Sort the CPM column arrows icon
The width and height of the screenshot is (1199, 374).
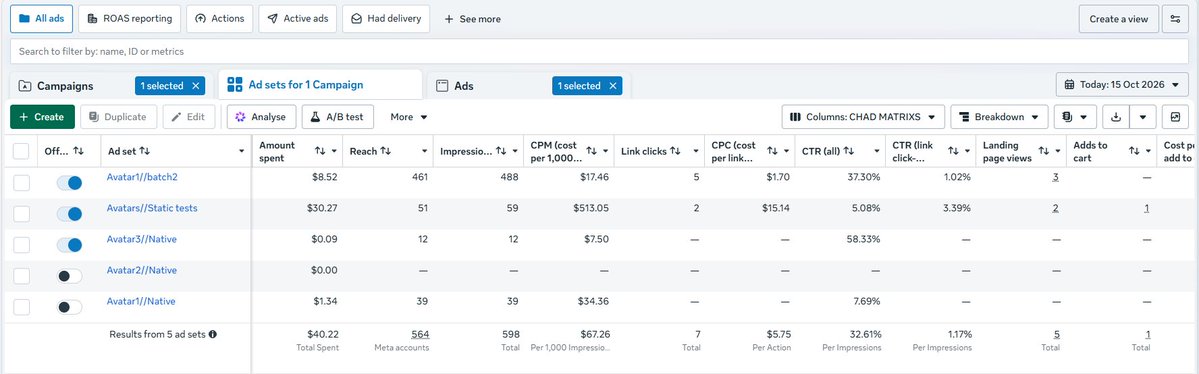click(592, 151)
